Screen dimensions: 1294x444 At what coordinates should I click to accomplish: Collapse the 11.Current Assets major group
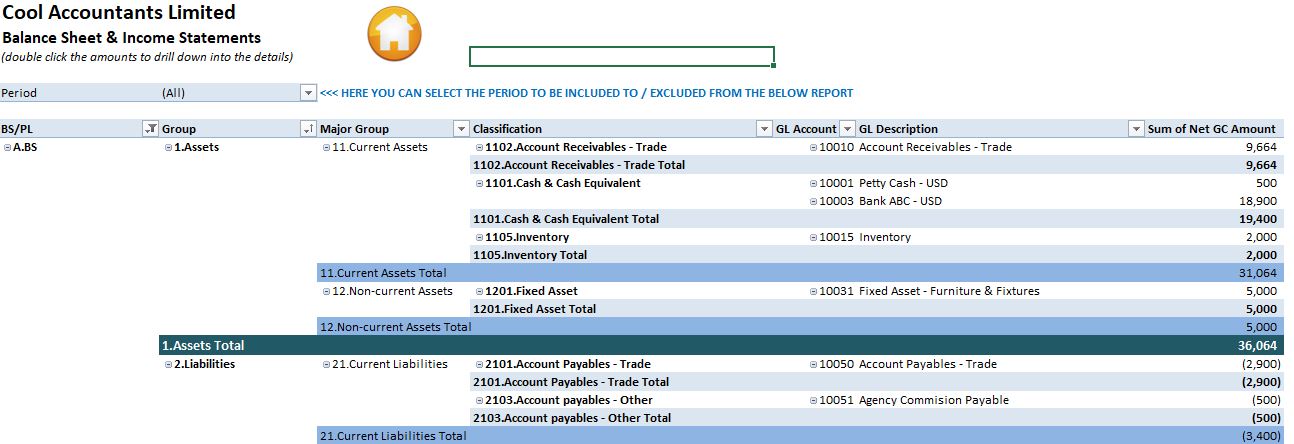click(x=326, y=147)
